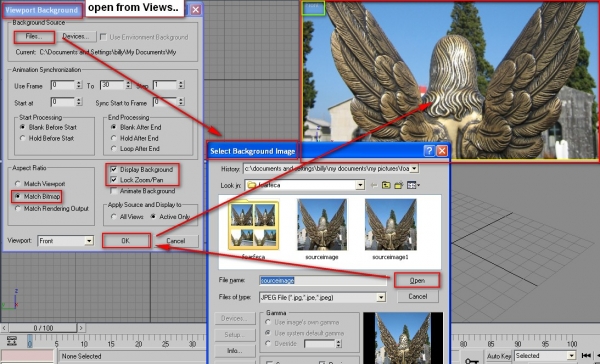Cancel the Select Background Image dialog
600x364 pixels.
pyautogui.click(x=417, y=296)
